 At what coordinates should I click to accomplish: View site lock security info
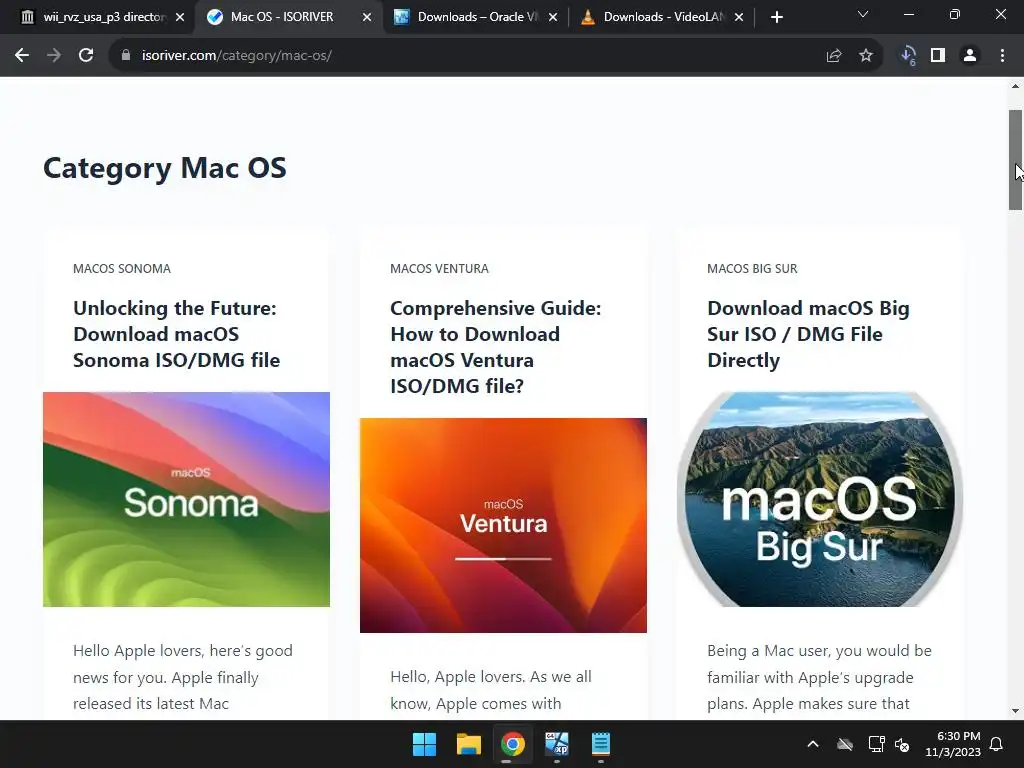click(x=125, y=56)
